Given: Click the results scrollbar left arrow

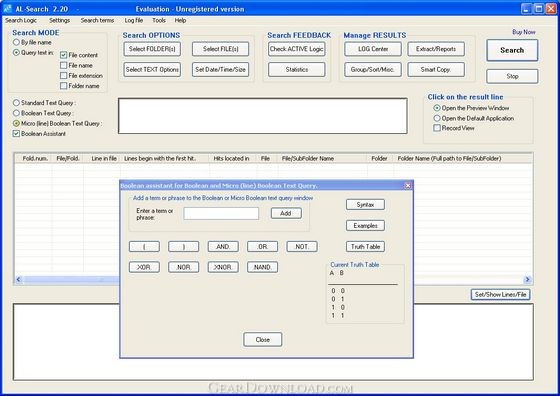Looking at the screenshot, I should tap(19, 280).
